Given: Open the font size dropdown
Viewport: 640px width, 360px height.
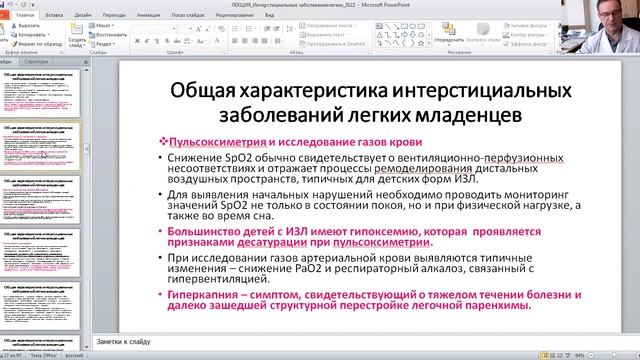Looking at the screenshot, I should pyautogui.click(x=191, y=29).
